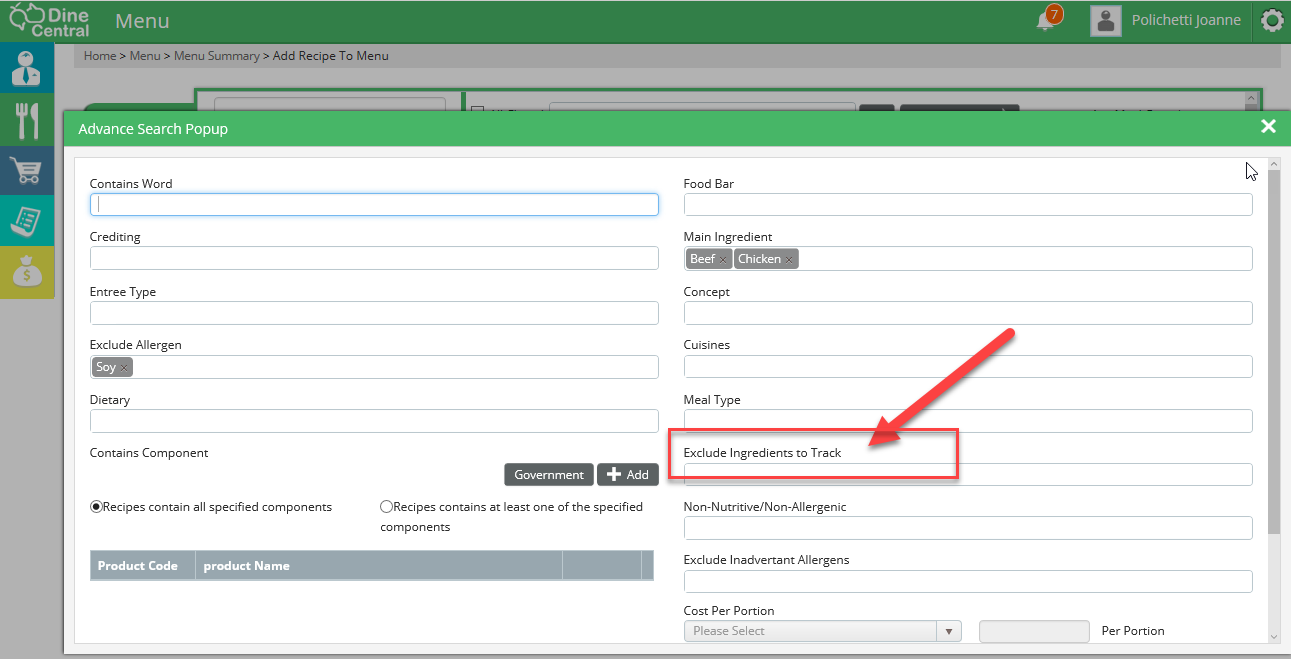Remove the Chicken ingredient tag
The width and height of the screenshot is (1291, 659).
tap(789, 260)
